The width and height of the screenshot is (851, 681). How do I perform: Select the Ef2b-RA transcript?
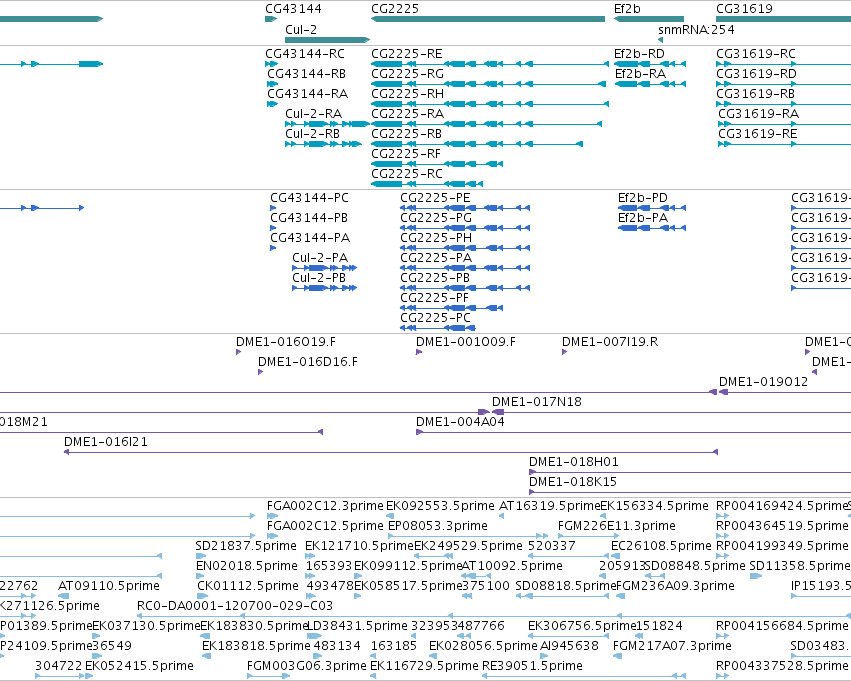pos(640,74)
